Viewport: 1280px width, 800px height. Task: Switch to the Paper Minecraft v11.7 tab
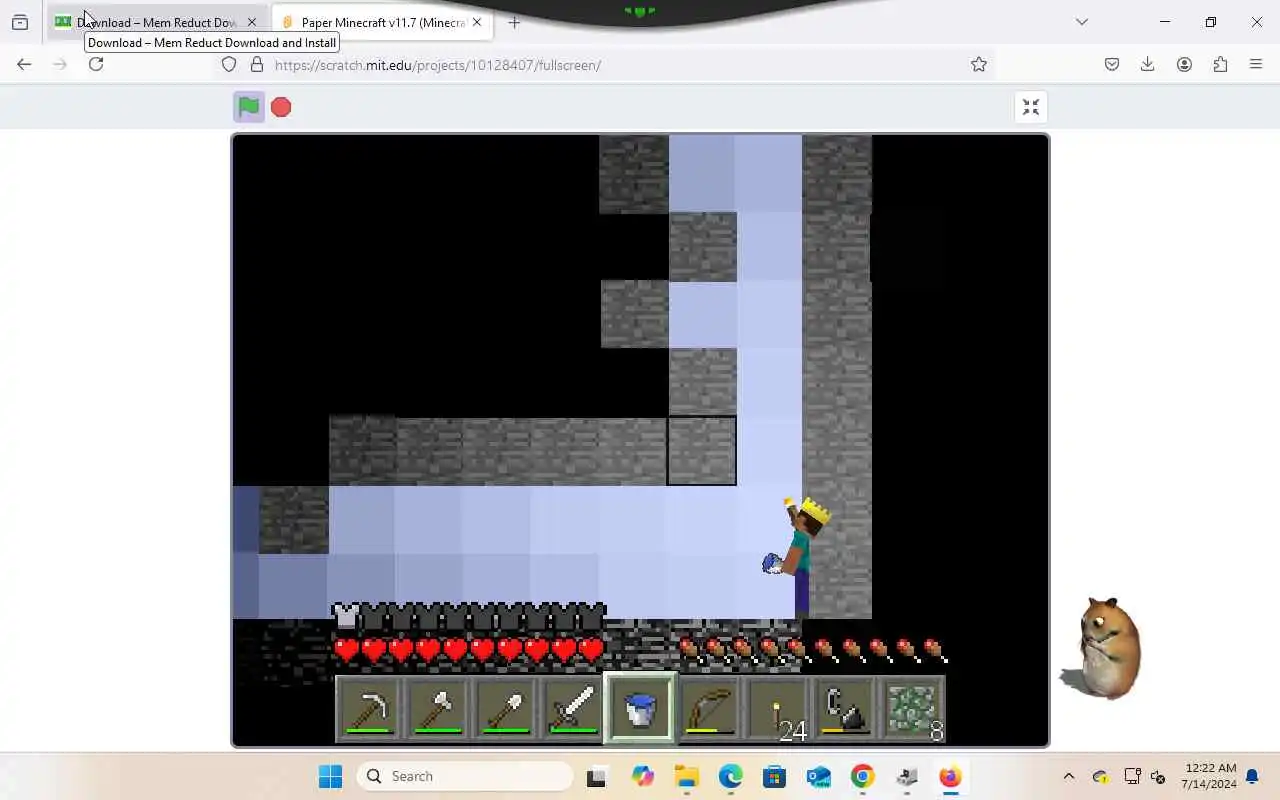coord(383,22)
